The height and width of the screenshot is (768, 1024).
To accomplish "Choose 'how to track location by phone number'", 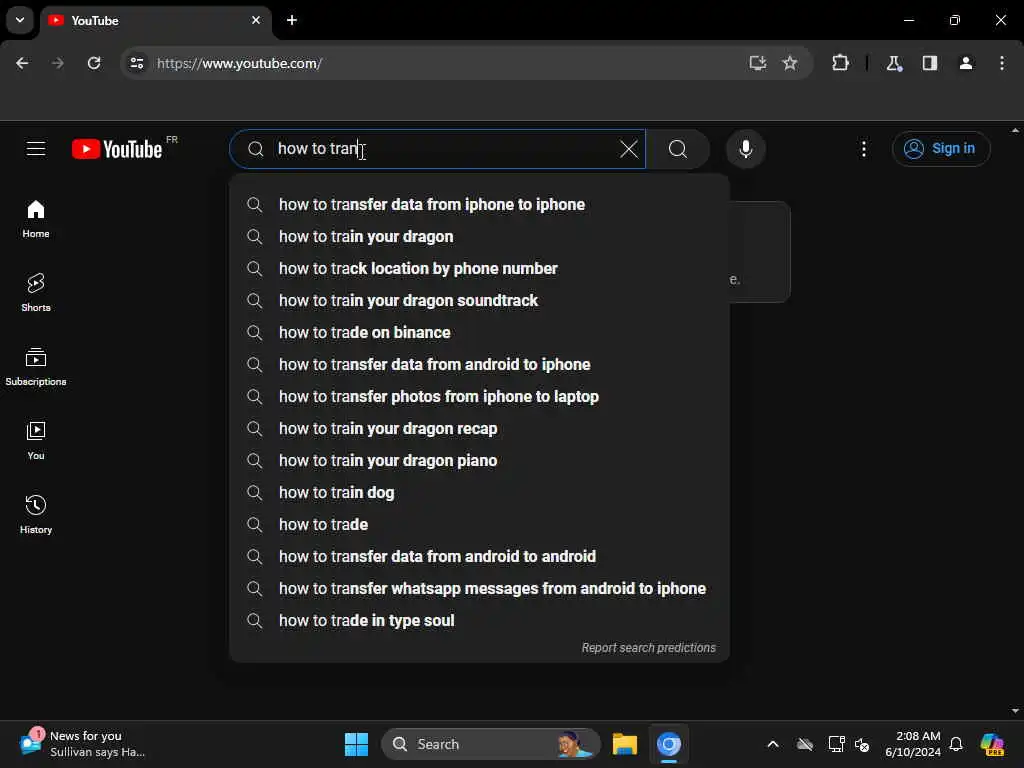I will coord(479,268).
